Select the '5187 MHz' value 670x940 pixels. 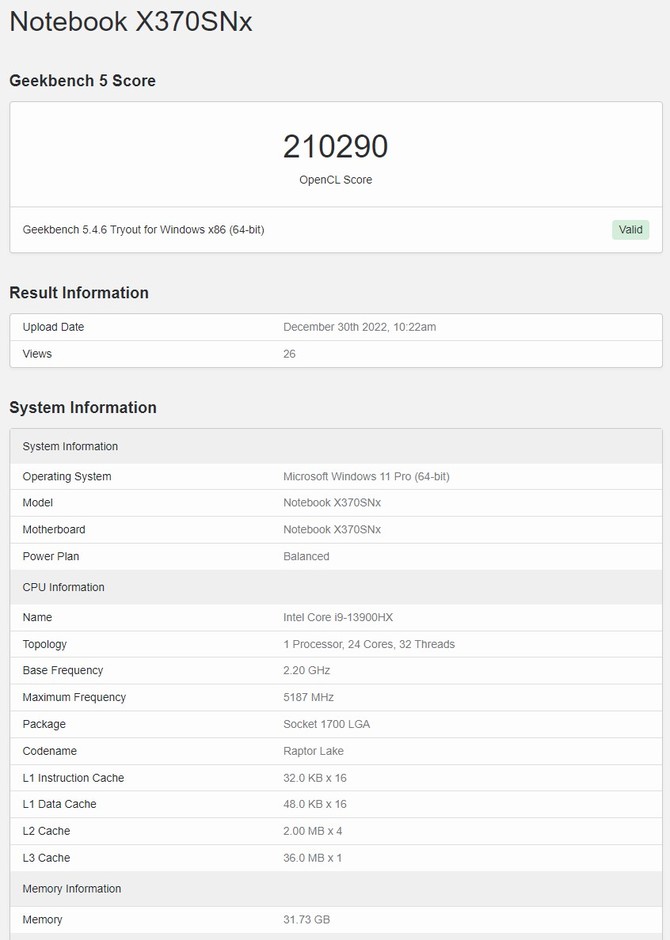coord(309,698)
